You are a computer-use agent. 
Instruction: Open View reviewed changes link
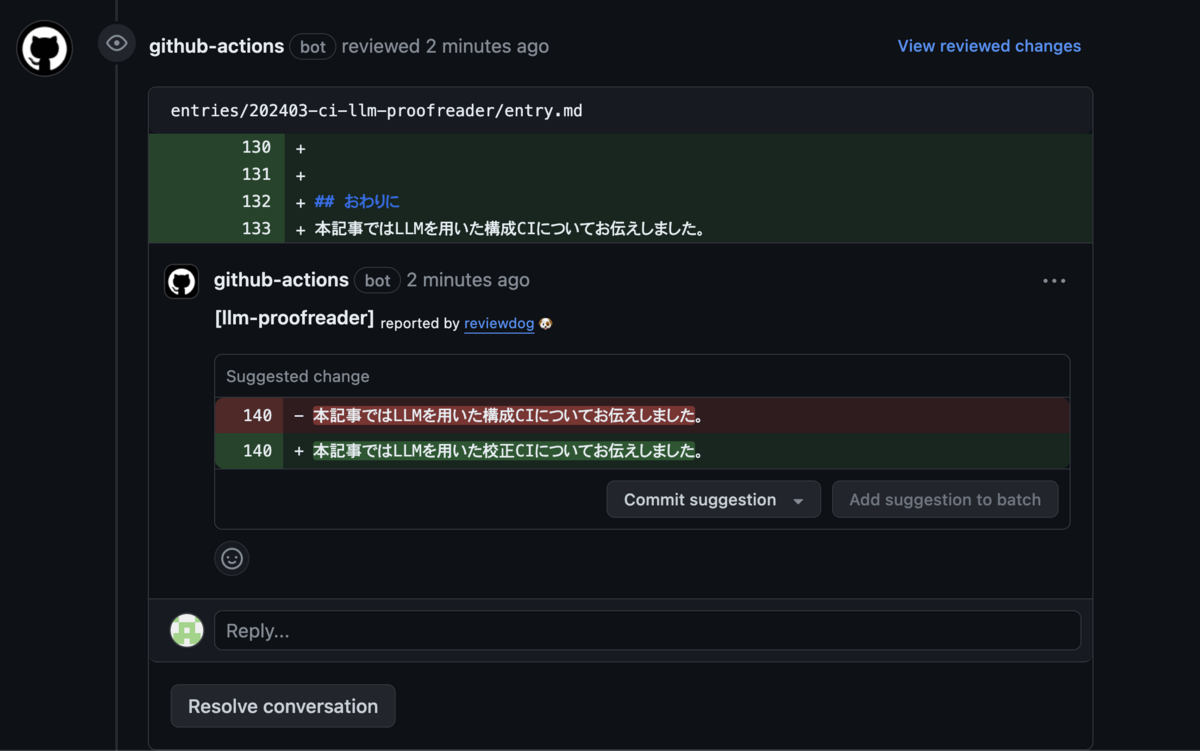989,46
